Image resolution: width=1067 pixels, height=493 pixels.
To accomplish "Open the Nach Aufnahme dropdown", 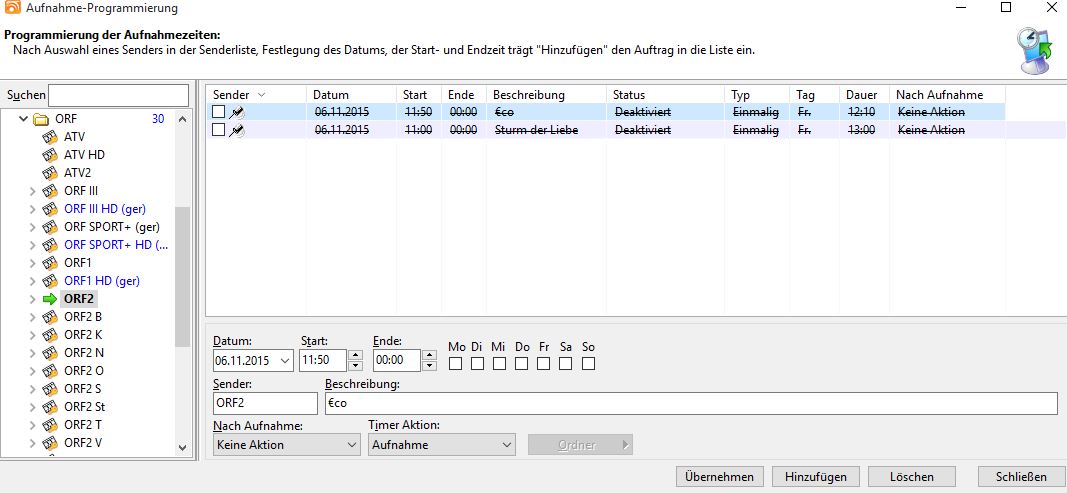I will click(287, 445).
